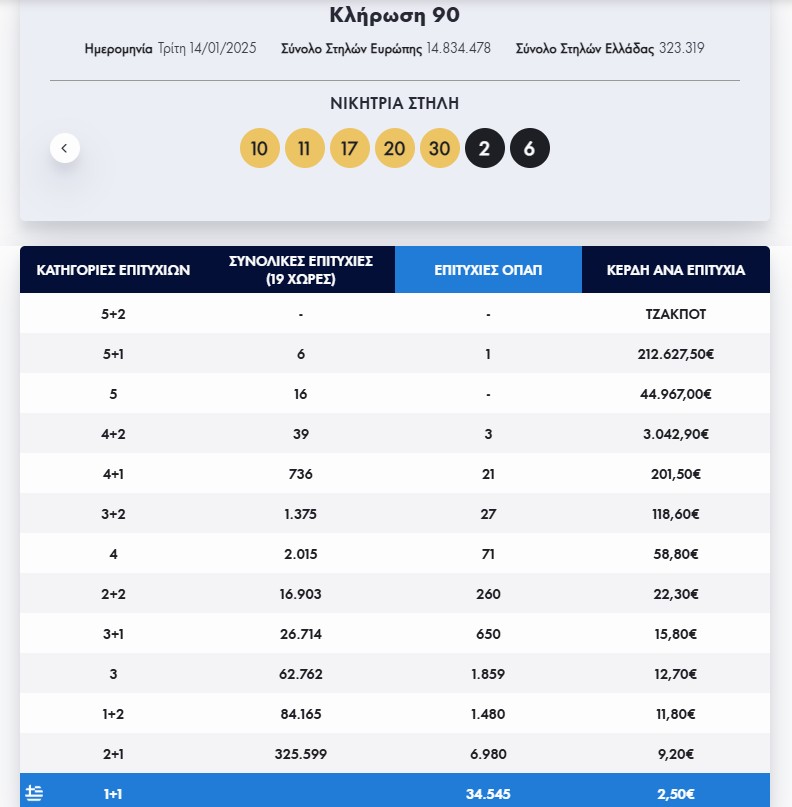
Task: Click the Κλήρωση 90 title
Action: [x=394, y=16]
